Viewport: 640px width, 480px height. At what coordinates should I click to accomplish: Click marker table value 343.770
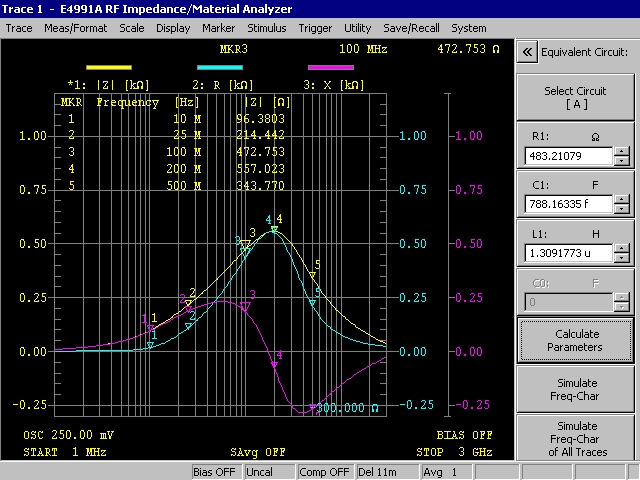point(260,185)
